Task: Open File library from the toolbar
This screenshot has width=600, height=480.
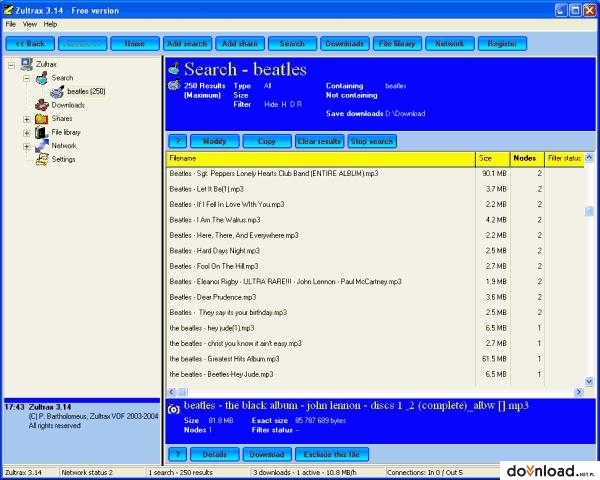Action: (x=397, y=44)
